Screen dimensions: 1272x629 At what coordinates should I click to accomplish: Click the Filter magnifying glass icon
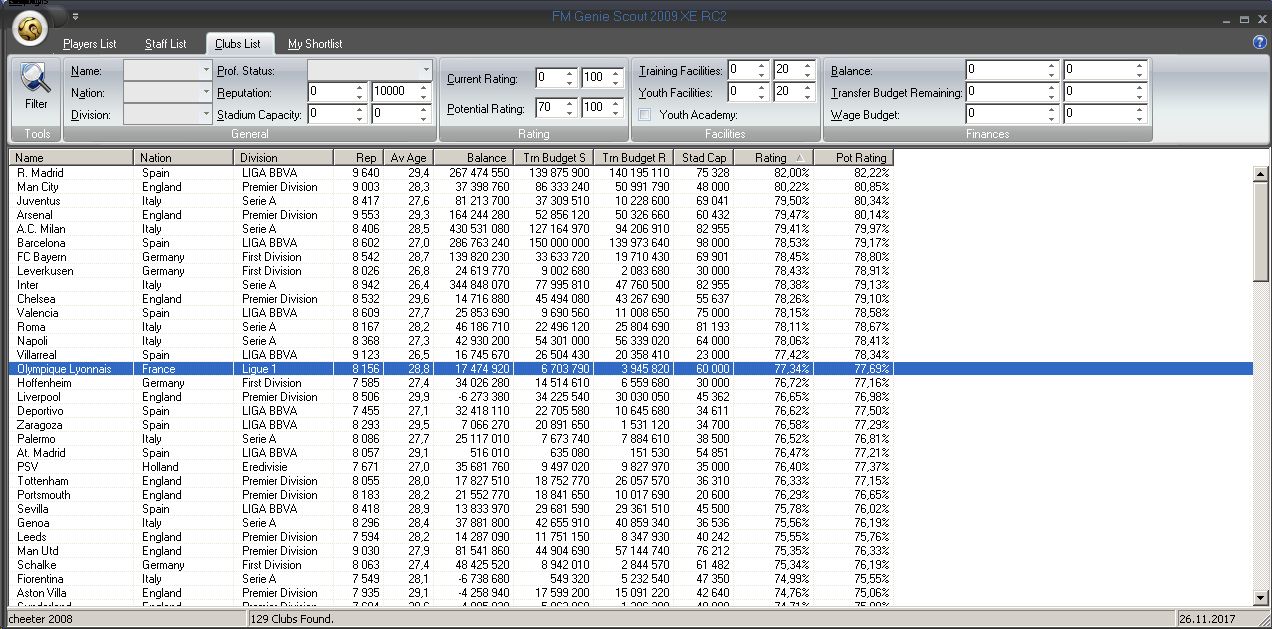[x=36, y=79]
